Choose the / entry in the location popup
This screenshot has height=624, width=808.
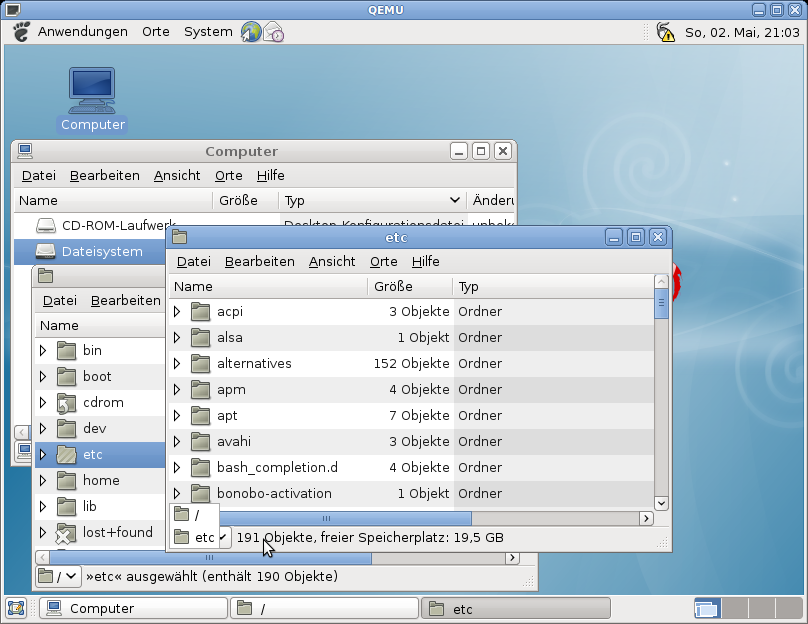click(194, 514)
